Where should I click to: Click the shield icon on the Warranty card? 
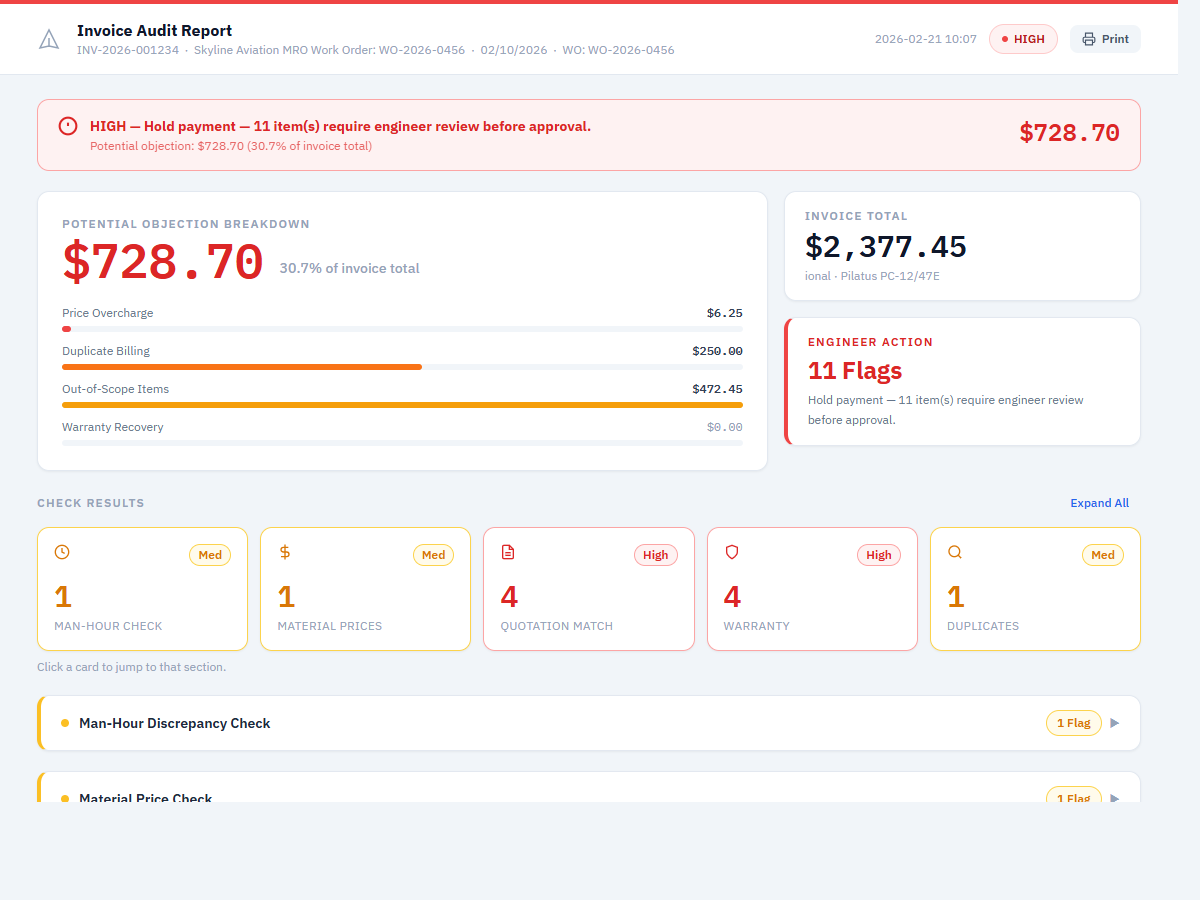click(731, 551)
